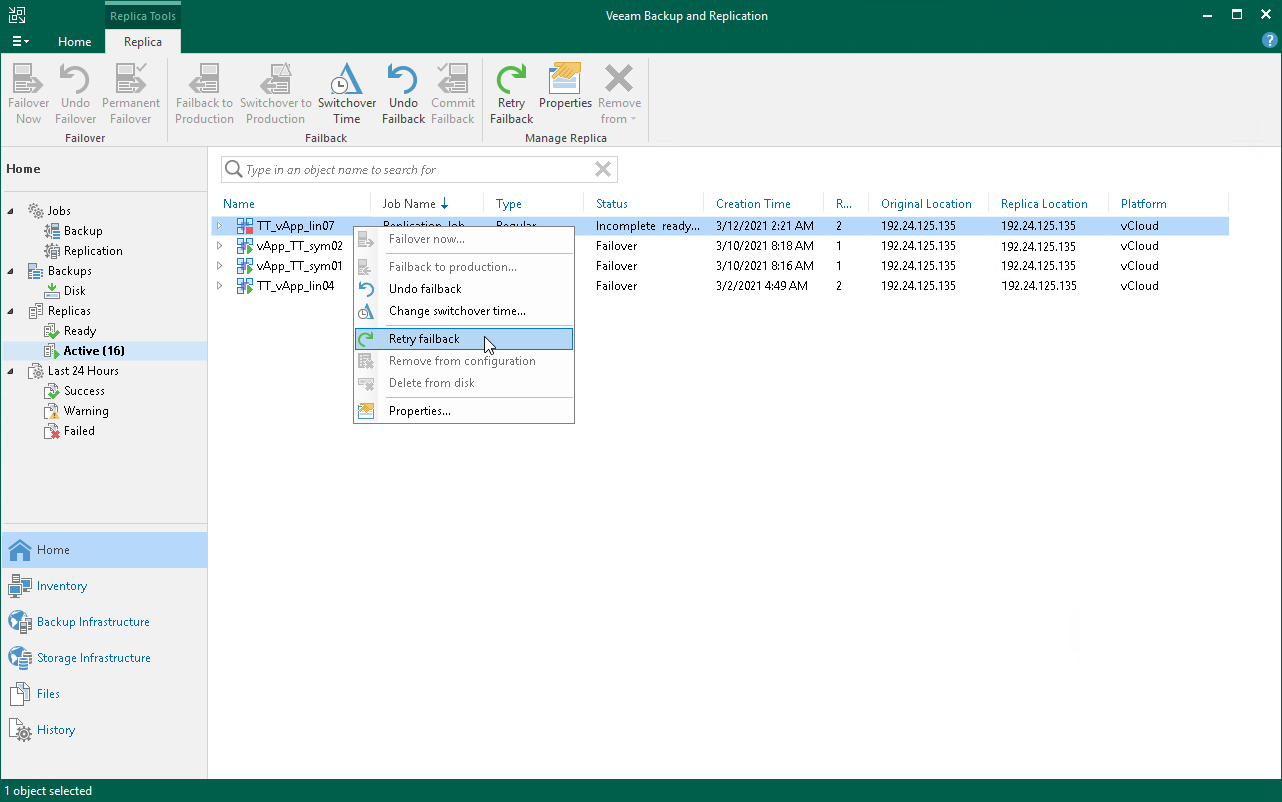
Task: Sort the list by Creation Time column
Action: pos(753,204)
